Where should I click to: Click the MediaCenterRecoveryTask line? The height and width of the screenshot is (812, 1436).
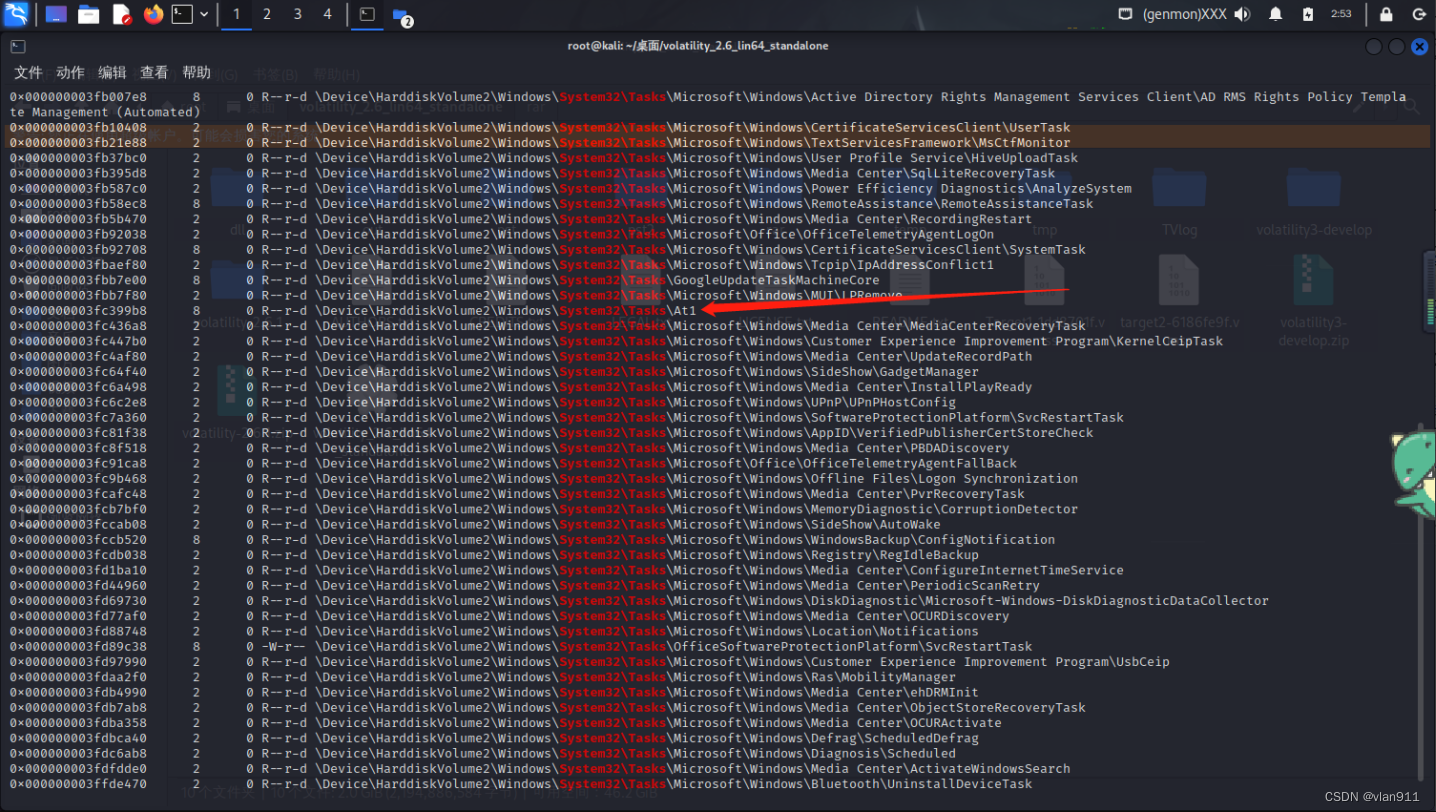point(548,326)
